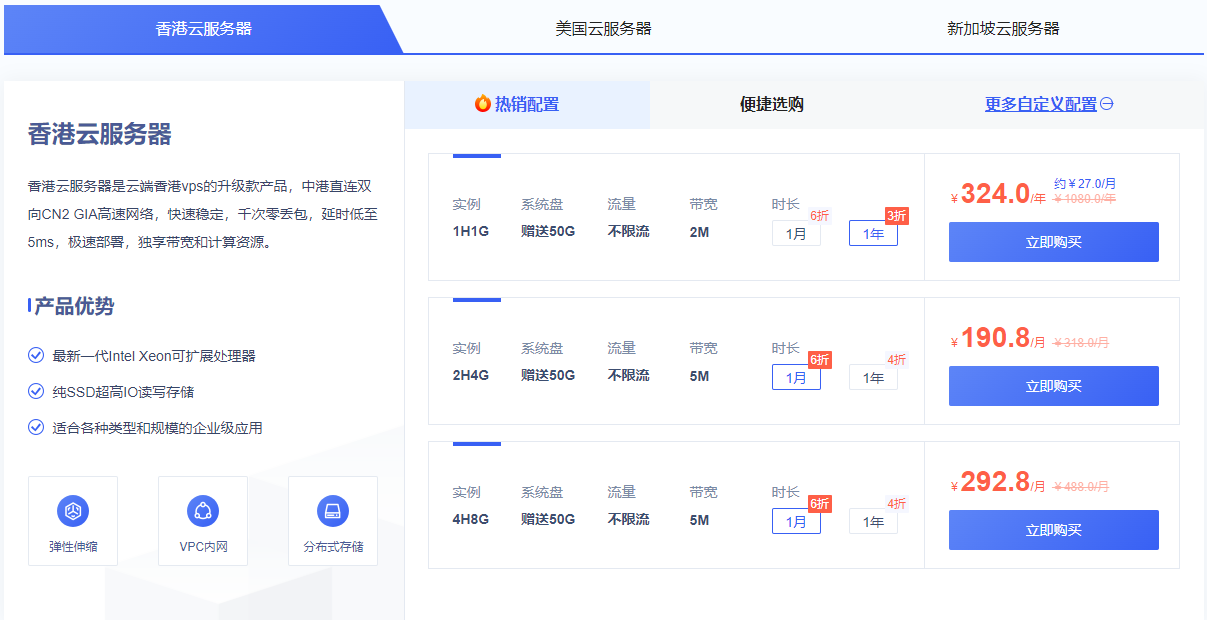Select 1月 duration for 1H1G plan
The image size is (1207, 620).
(x=796, y=234)
